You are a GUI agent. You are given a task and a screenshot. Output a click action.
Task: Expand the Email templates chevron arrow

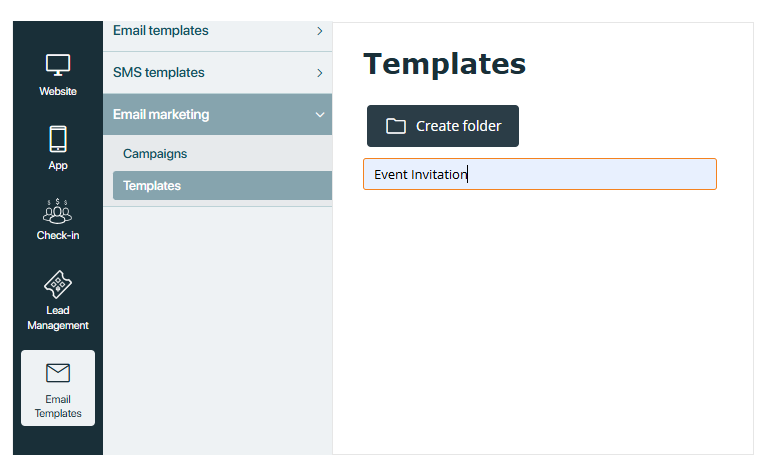(320, 31)
